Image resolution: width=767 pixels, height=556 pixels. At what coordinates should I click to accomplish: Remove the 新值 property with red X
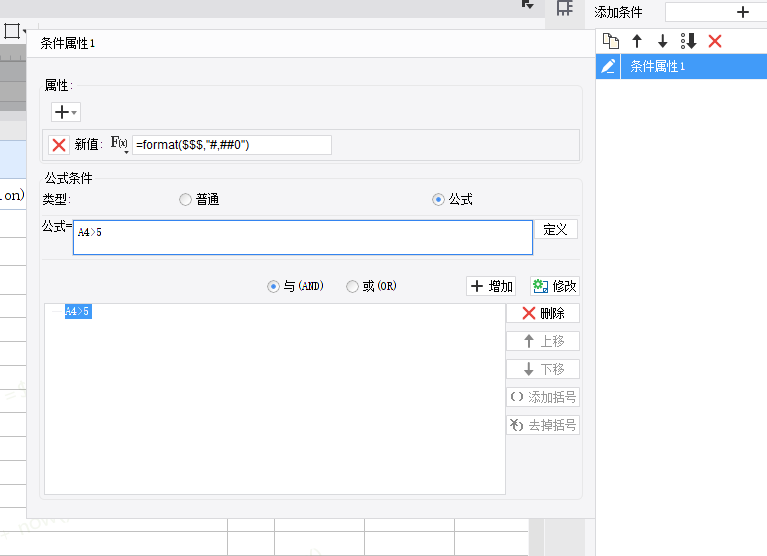pos(59,145)
